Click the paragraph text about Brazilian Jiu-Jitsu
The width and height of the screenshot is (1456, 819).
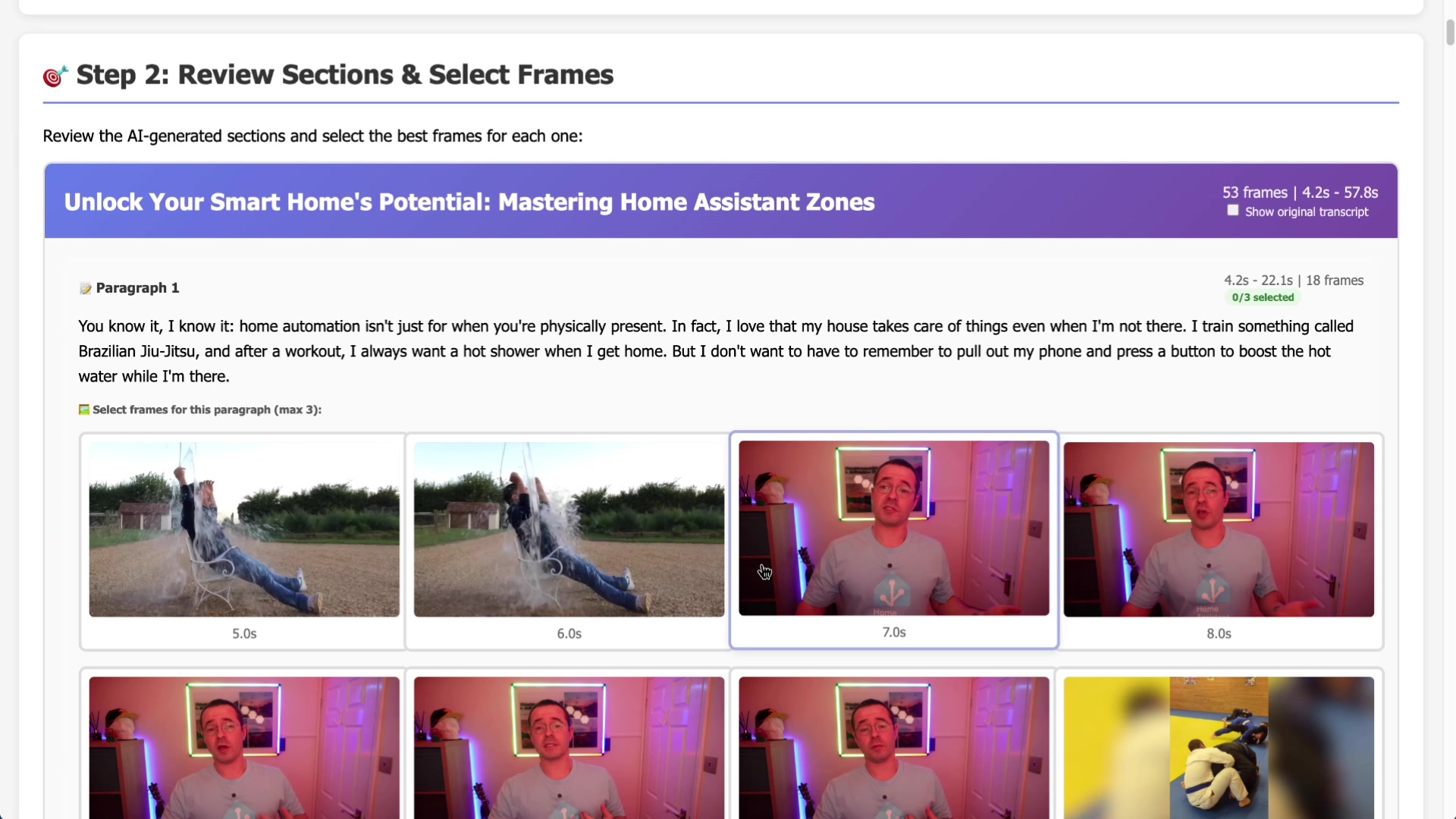tap(682, 351)
